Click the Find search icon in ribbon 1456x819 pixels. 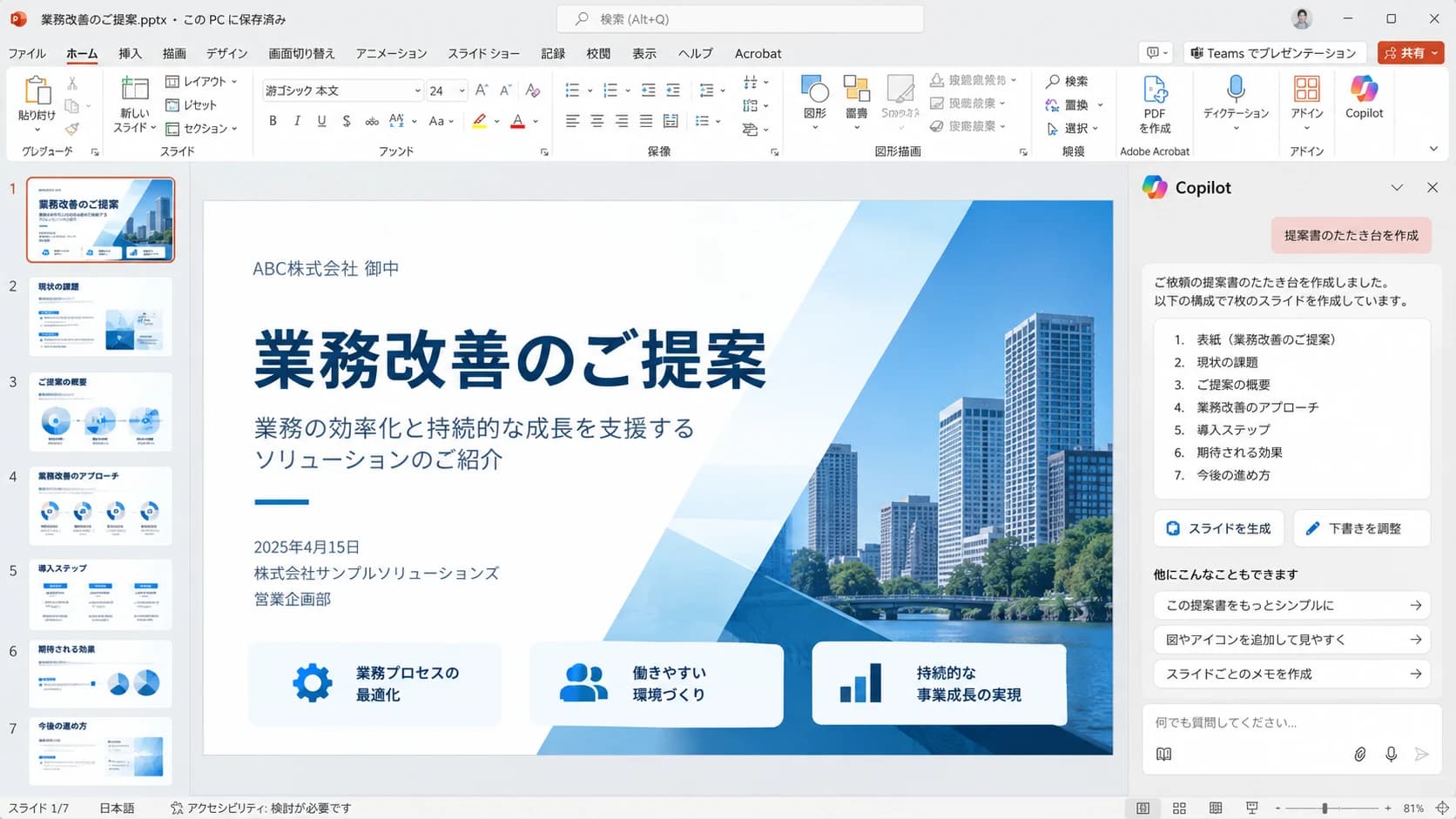coord(1053,81)
